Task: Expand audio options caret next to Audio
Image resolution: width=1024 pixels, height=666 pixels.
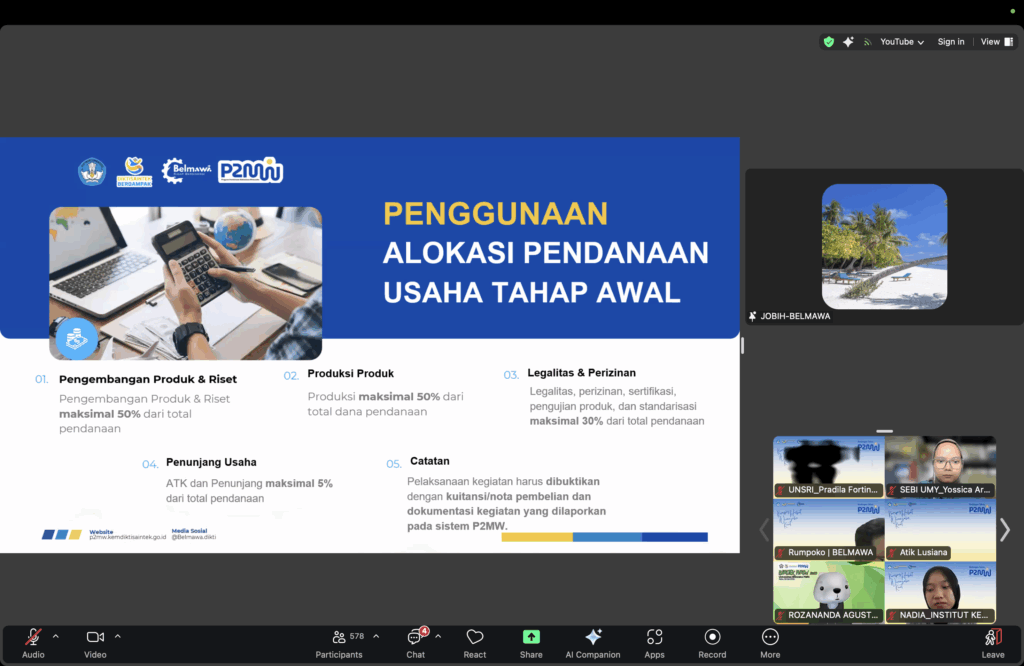Action: [x=56, y=636]
